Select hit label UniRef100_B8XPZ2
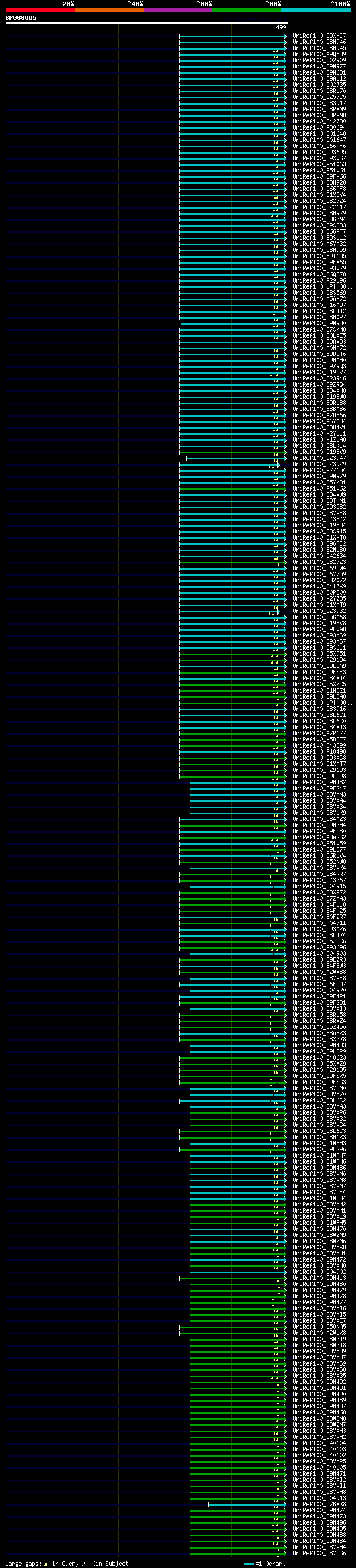This screenshot has width=356, height=1568. pyautogui.click(x=319, y=893)
